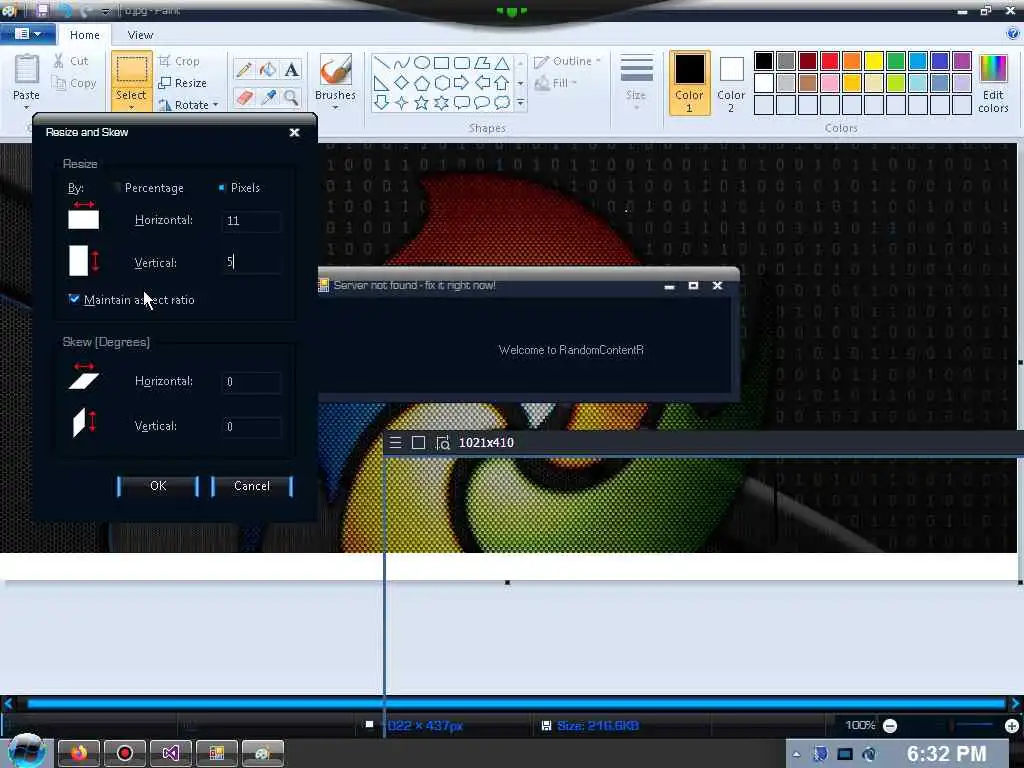Close the Resize and Skew dialog
The height and width of the screenshot is (768, 1024).
click(x=295, y=133)
